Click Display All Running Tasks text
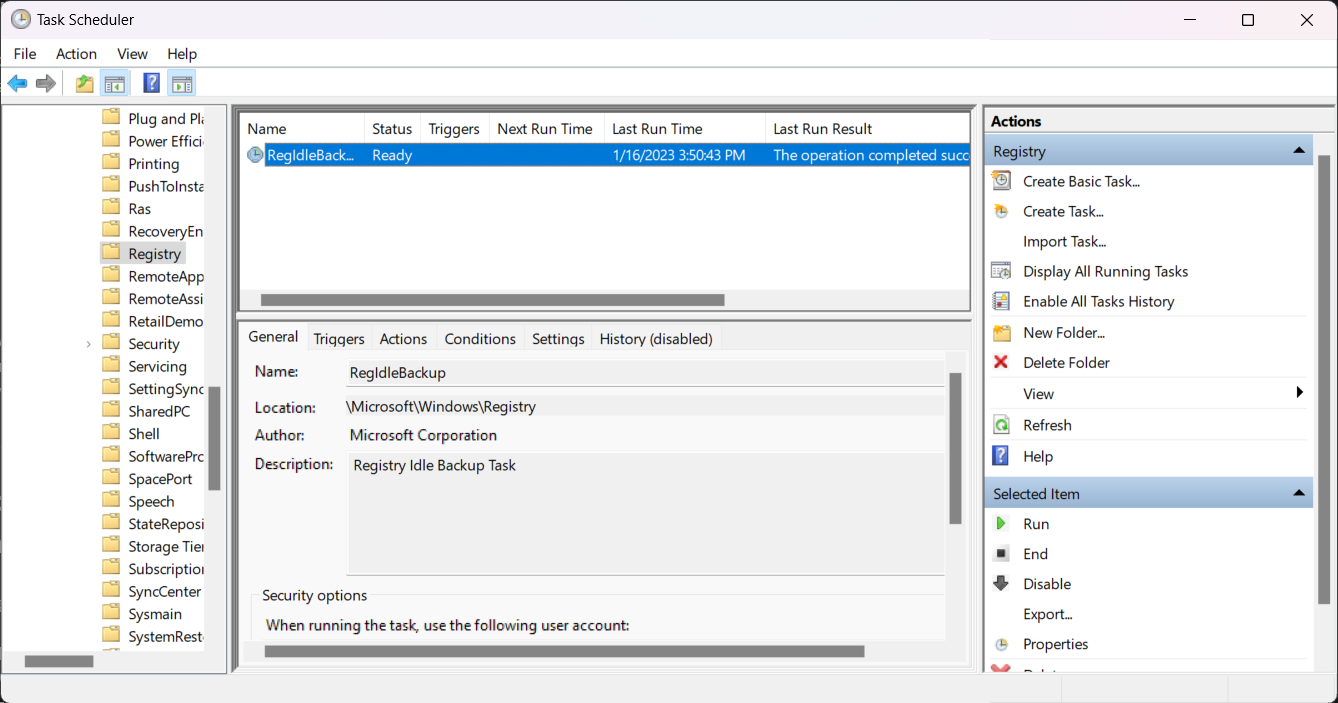The height and width of the screenshot is (703, 1338). 1105,271
